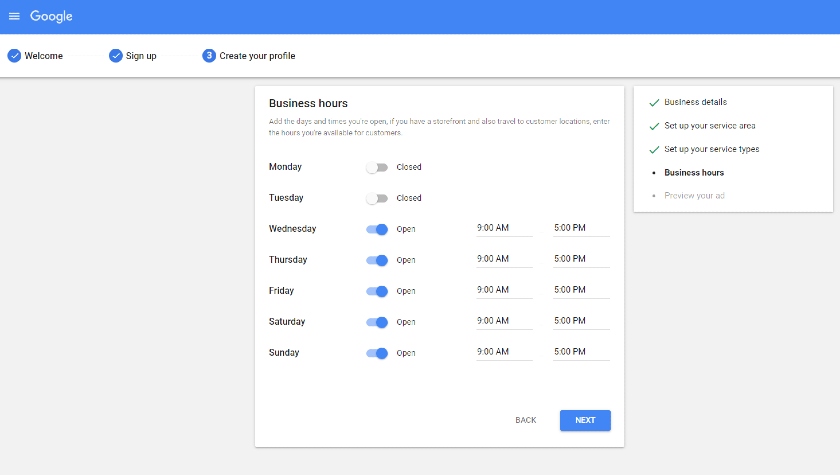
Task: Enable the Tuesday open switch
Action: (377, 199)
